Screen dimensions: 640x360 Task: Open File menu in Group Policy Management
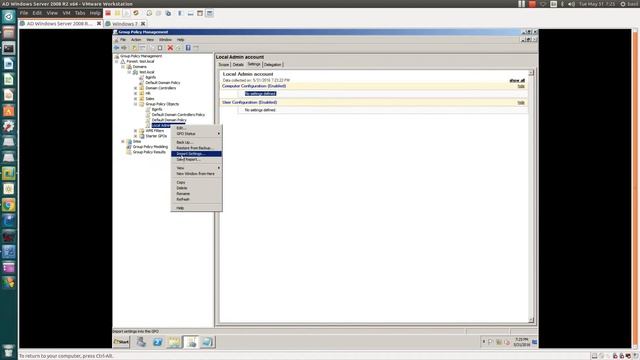[123, 40]
